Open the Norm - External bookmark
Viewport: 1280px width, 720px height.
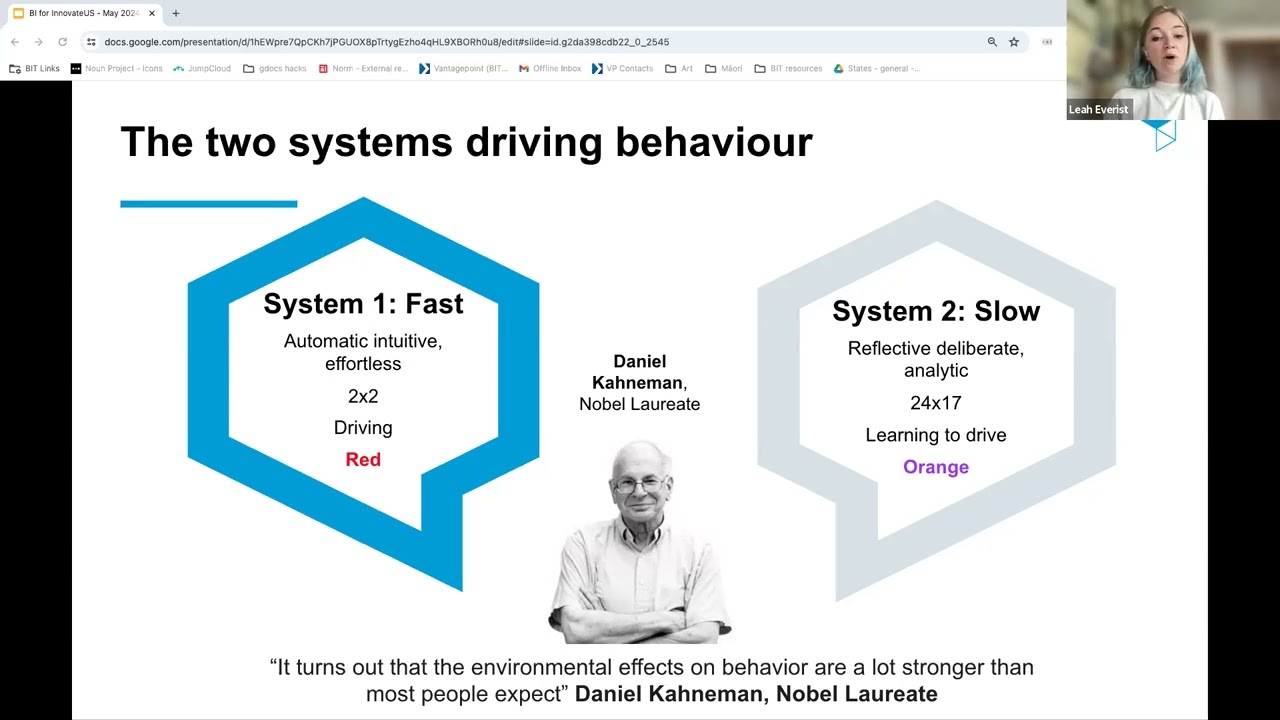(363, 68)
